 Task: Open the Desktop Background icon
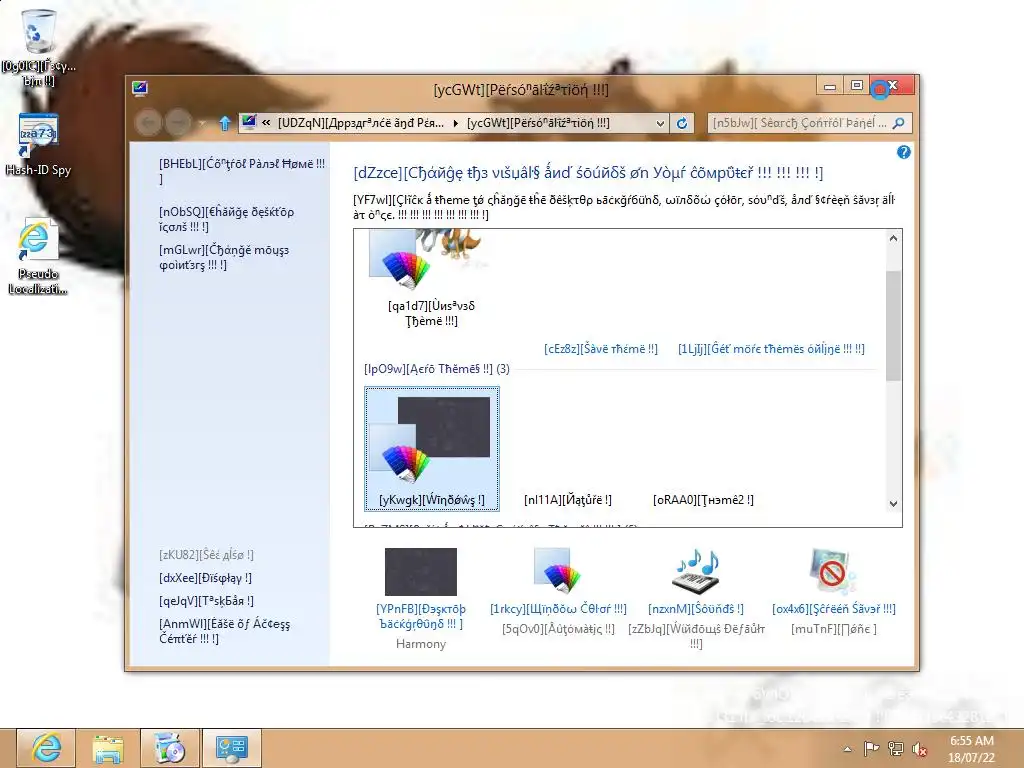(x=421, y=571)
